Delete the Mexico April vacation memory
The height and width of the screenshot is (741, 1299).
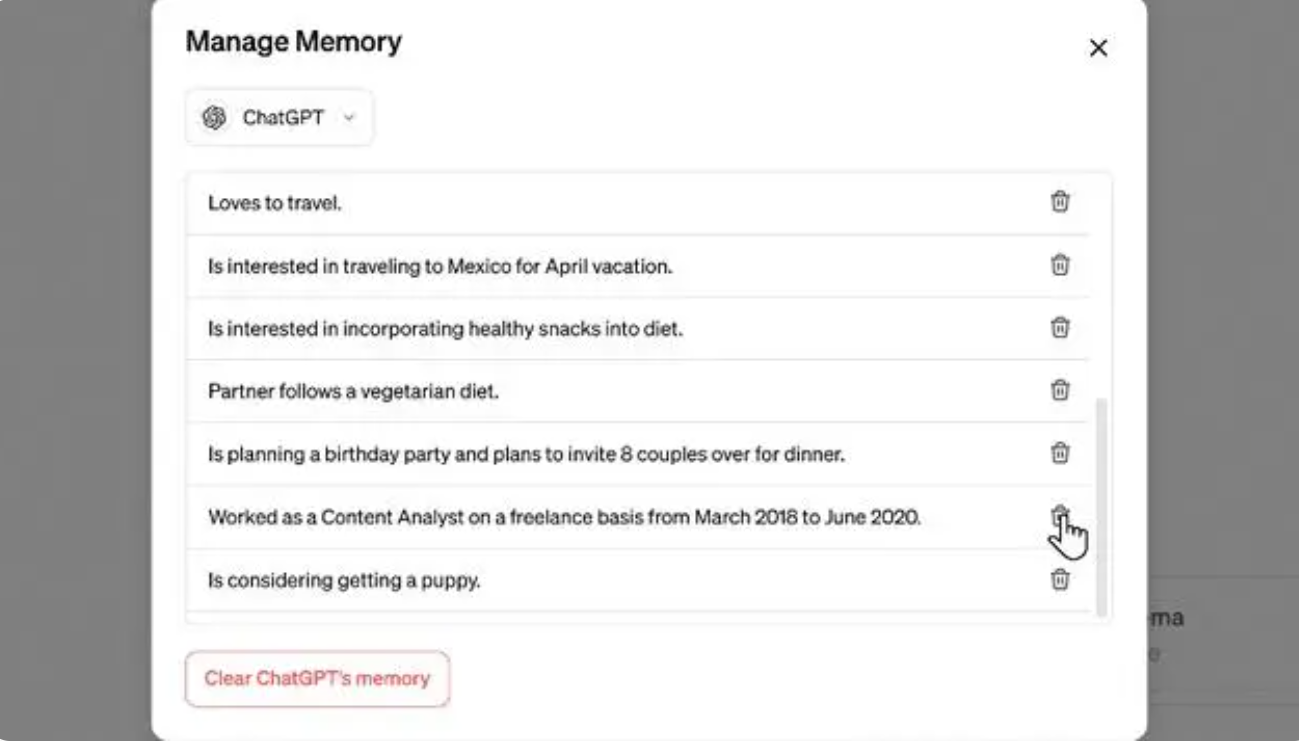coord(1060,265)
